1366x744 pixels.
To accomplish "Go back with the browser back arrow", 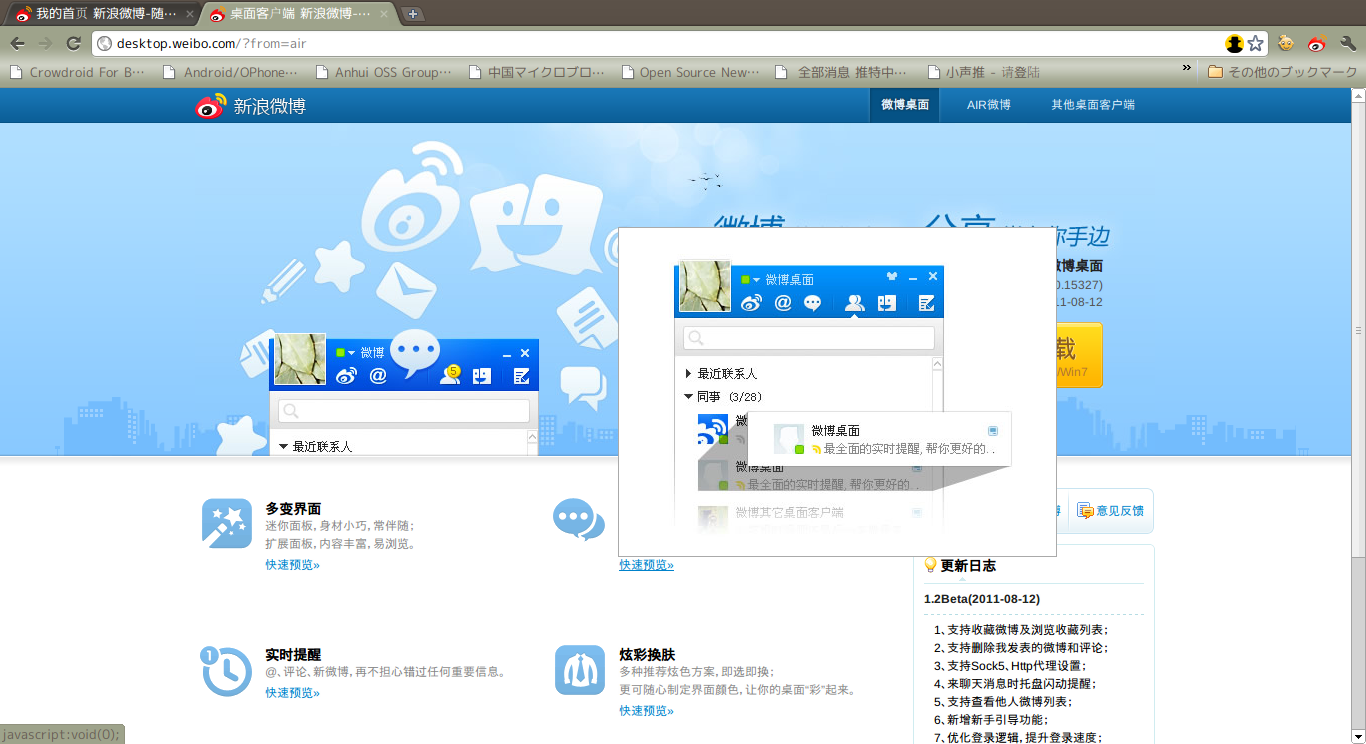I will pyautogui.click(x=17, y=43).
